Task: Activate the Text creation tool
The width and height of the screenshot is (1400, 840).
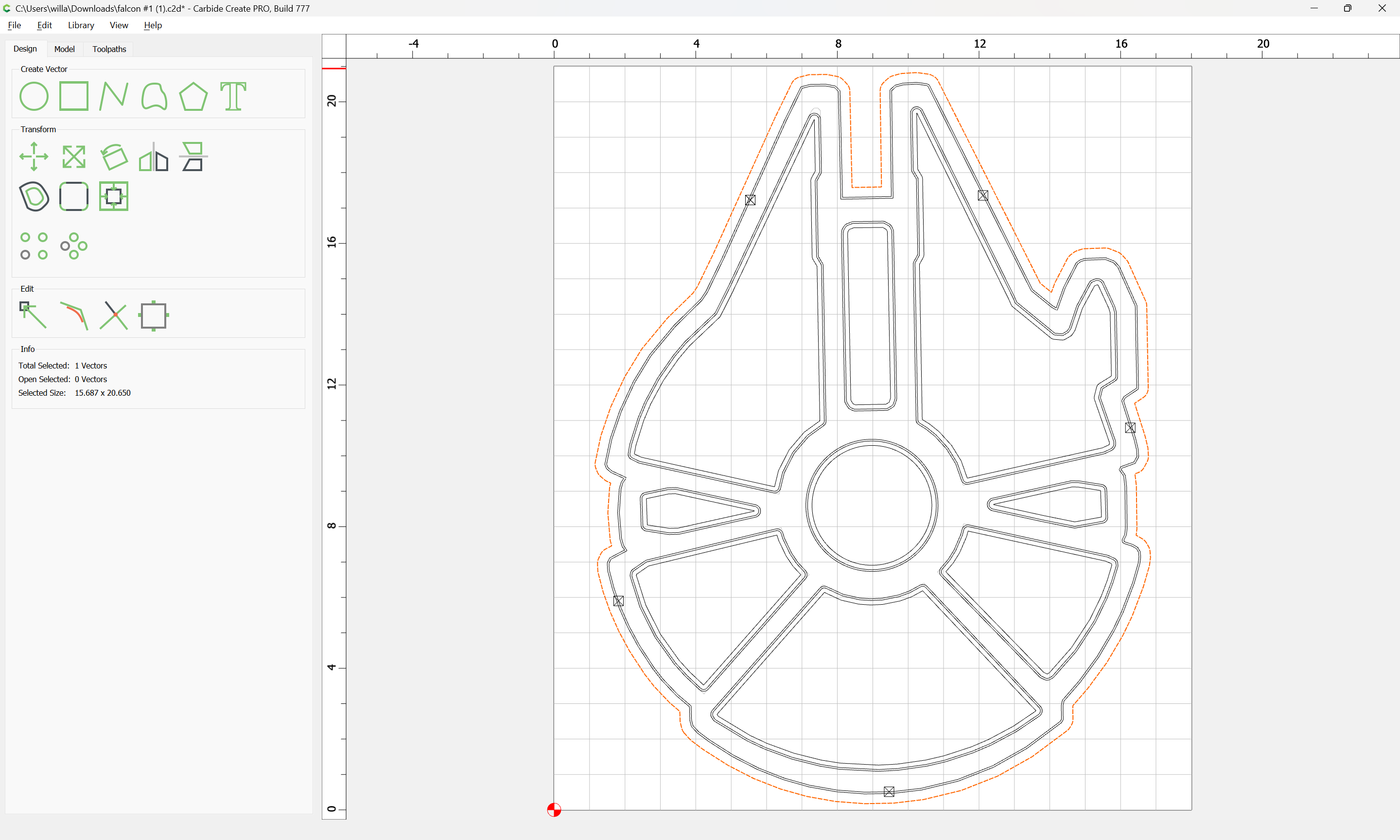Action: 233,96
